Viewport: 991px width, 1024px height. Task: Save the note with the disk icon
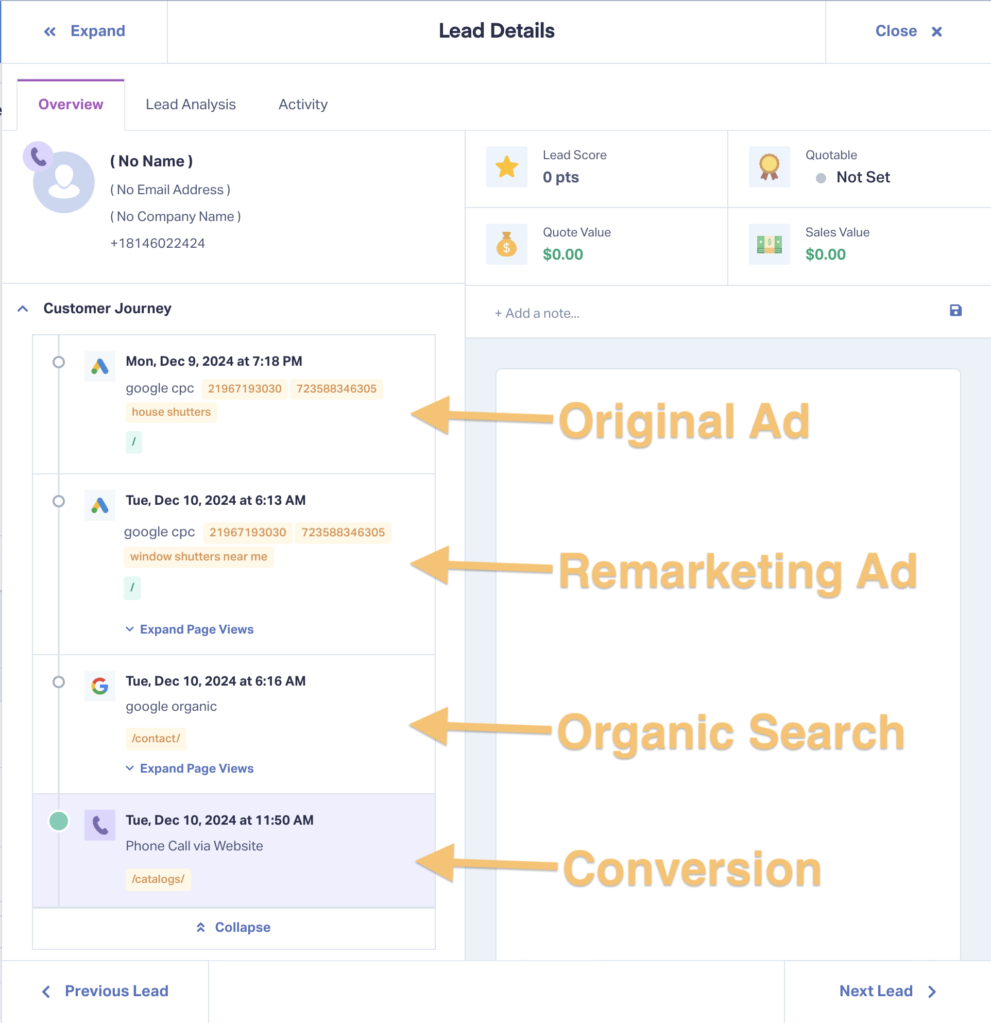[955, 311]
